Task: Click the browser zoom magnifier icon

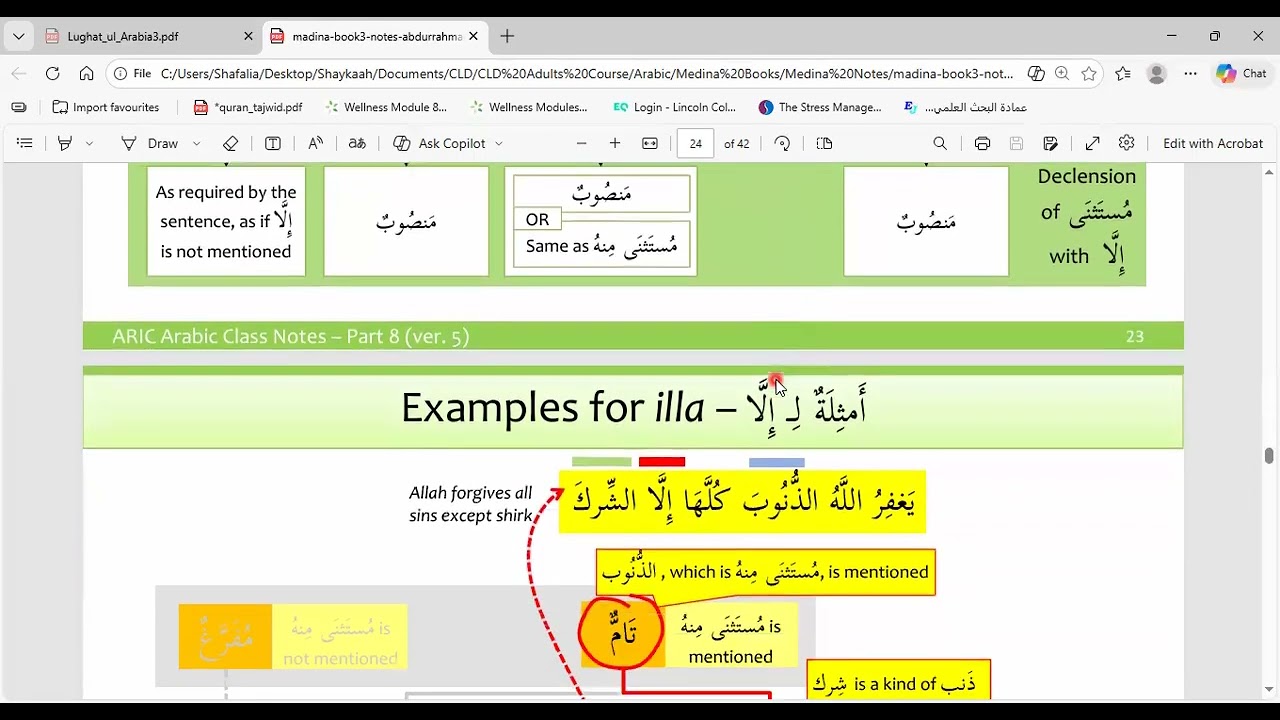Action: pyautogui.click(x=1062, y=73)
